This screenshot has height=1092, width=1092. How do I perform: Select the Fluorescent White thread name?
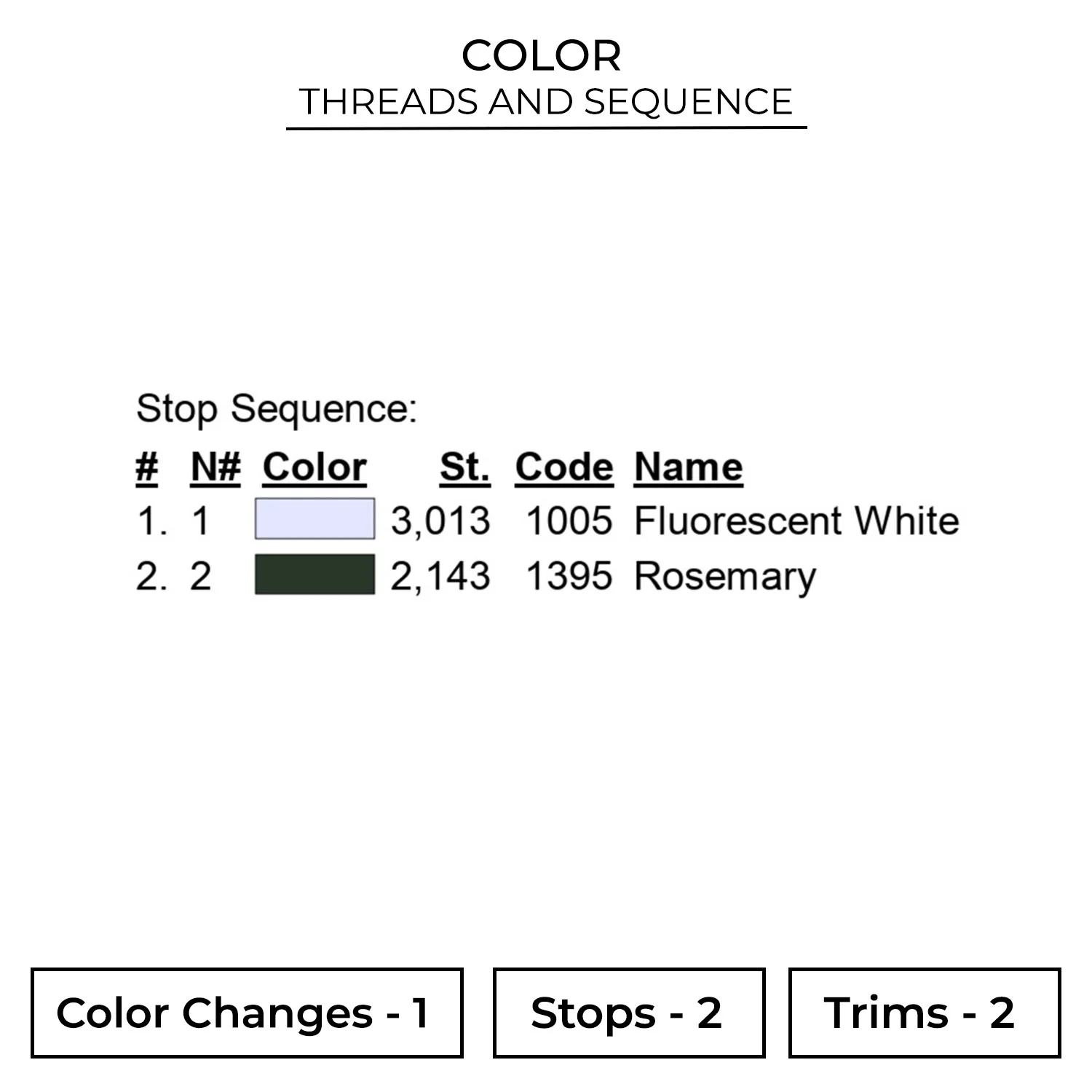[x=796, y=521]
